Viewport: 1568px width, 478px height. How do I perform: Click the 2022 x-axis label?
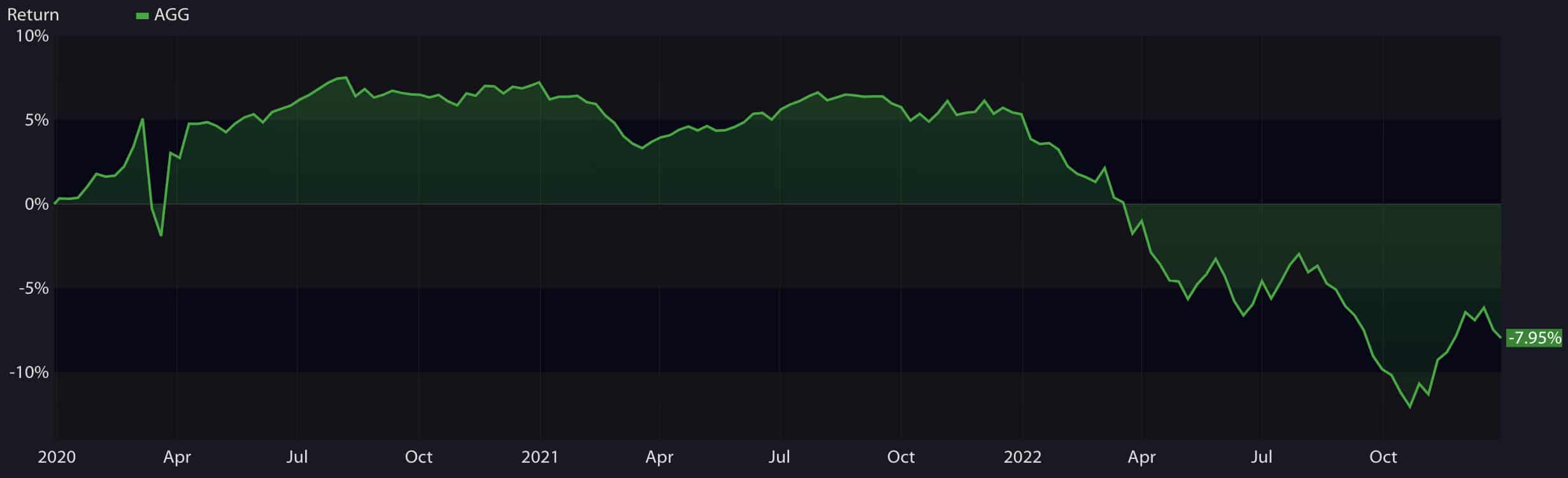1022,457
